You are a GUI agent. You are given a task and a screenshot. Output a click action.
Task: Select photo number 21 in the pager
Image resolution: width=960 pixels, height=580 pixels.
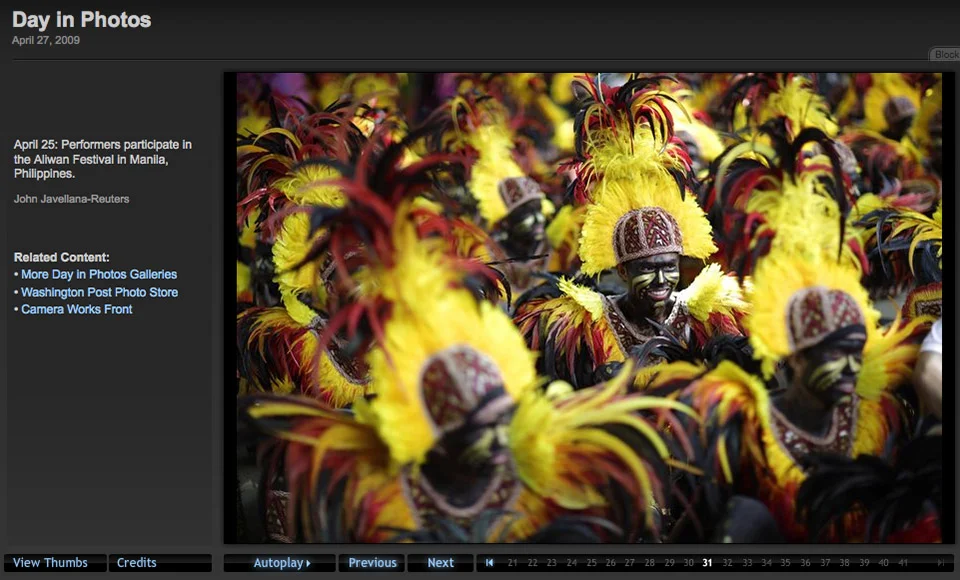click(512, 563)
